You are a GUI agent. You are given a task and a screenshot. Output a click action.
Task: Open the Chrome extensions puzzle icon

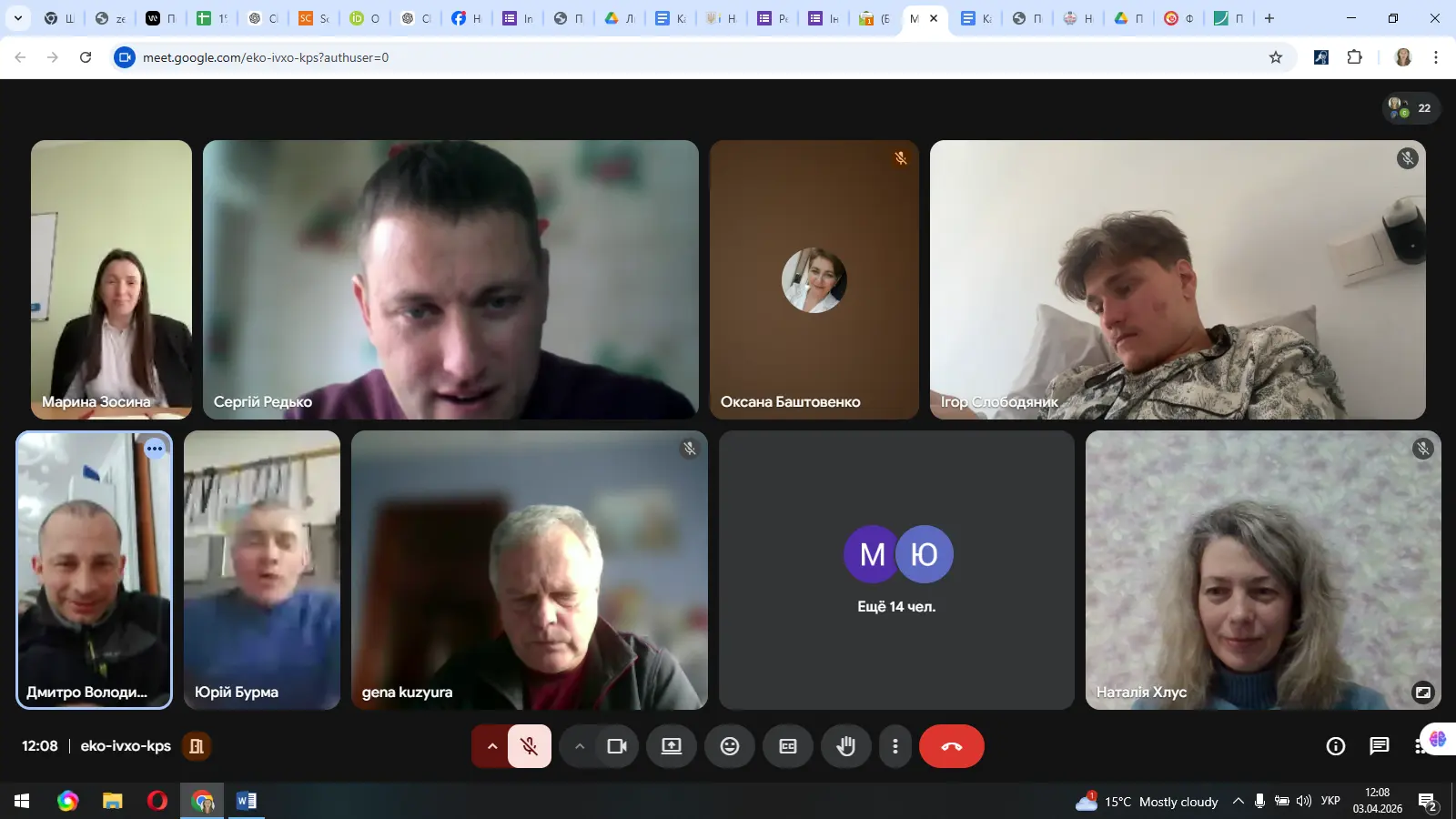click(x=1354, y=57)
